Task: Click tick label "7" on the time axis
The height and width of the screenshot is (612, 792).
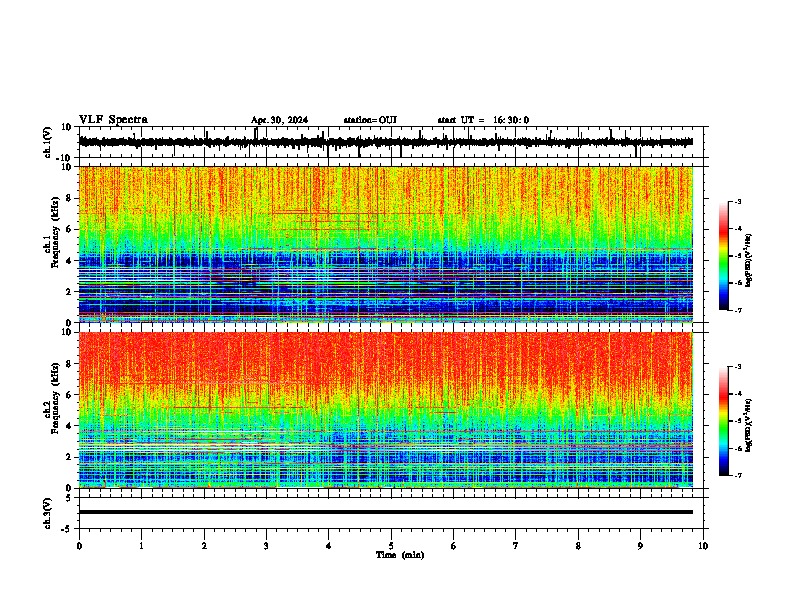Action: [x=516, y=546]
